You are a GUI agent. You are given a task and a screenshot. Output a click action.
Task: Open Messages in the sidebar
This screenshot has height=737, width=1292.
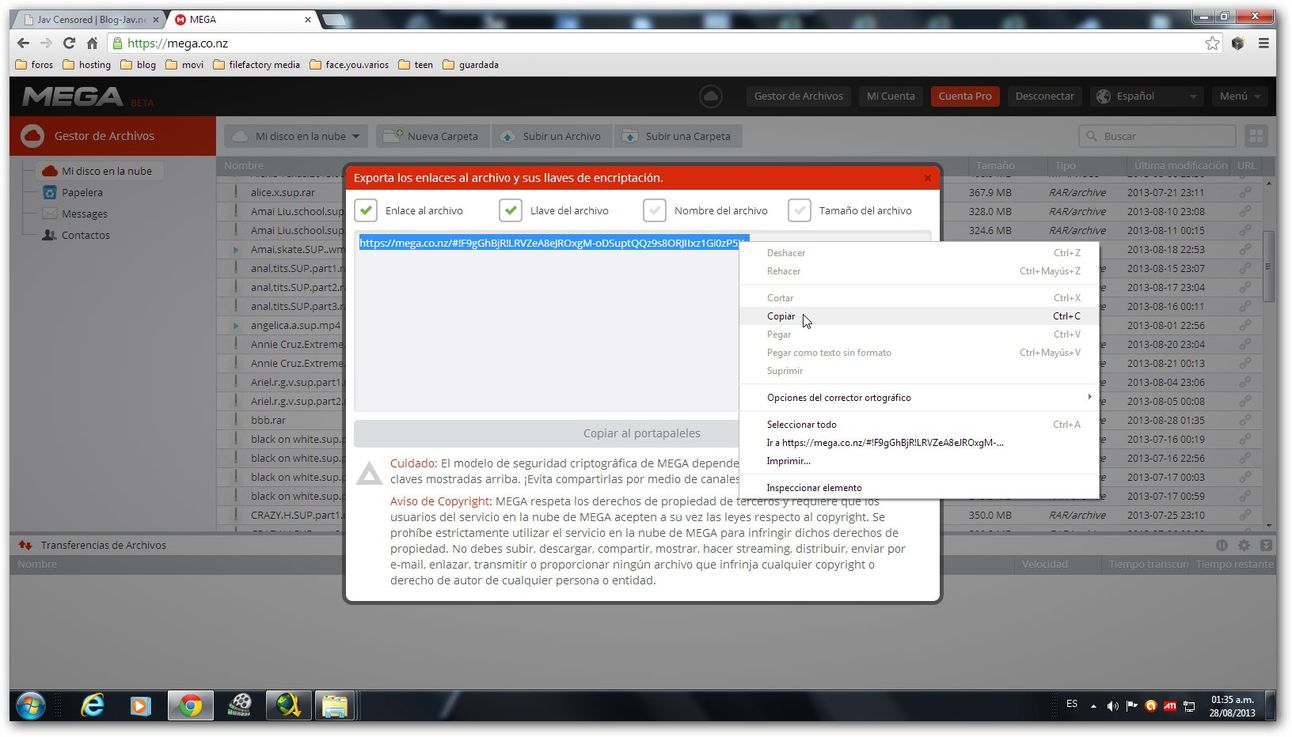(x=84, y=213)
